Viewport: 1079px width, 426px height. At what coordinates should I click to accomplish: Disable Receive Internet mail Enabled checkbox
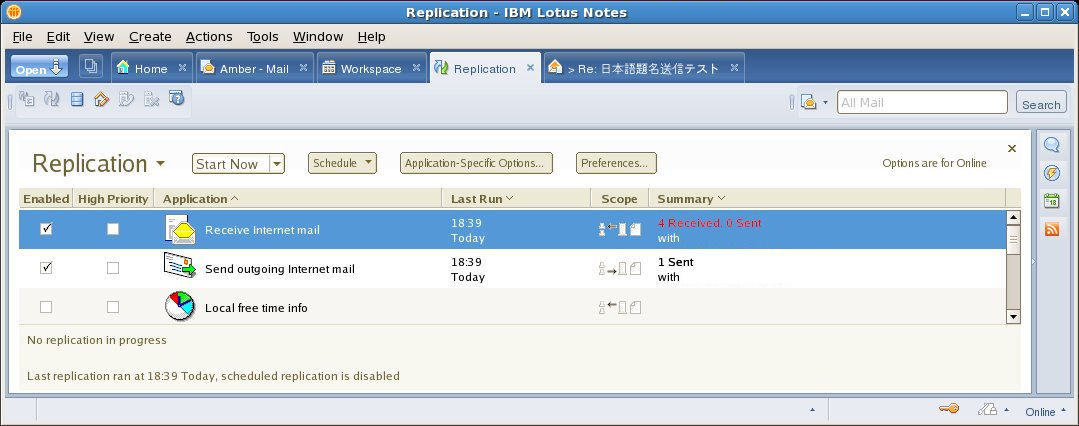click(x=46, y=229)
